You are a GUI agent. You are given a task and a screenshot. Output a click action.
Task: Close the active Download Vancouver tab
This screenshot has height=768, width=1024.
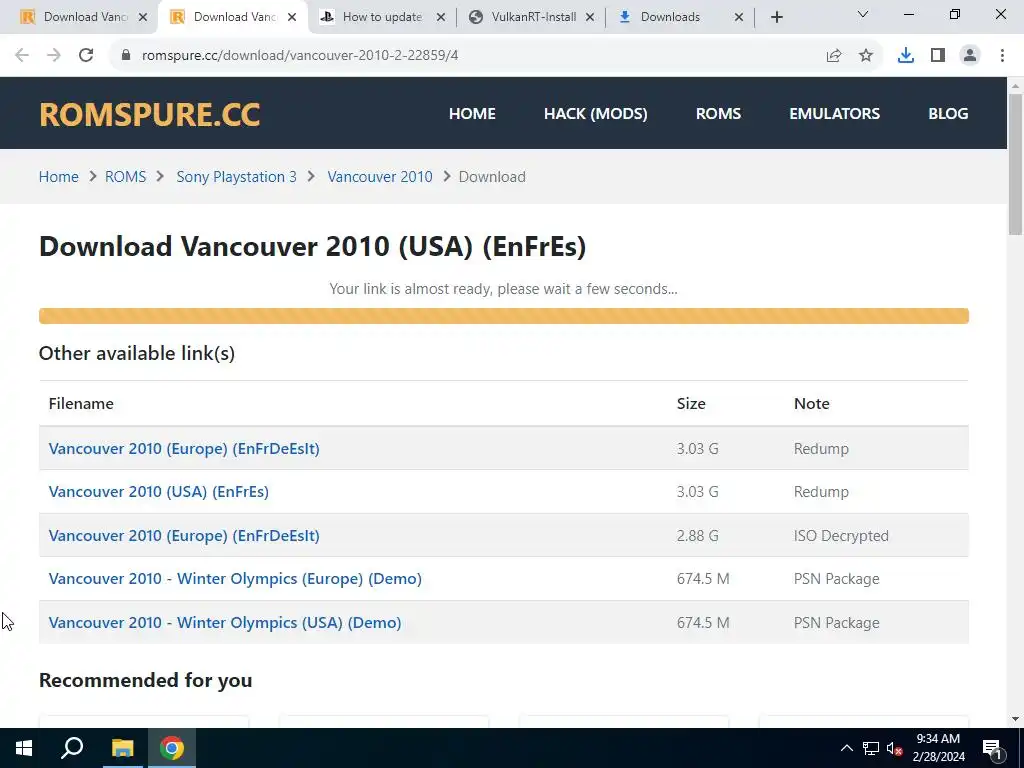(x=292, y=18)
